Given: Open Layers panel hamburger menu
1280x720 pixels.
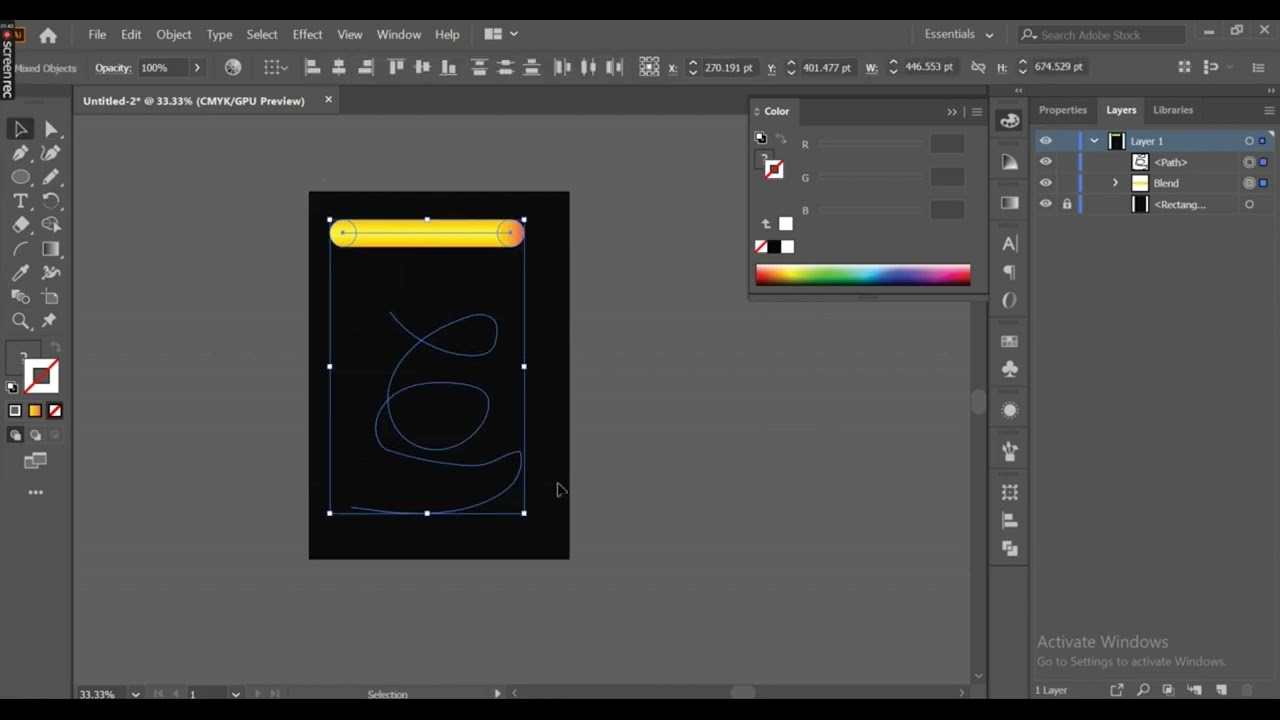Looking at the screenshot, I should 1269,110.
